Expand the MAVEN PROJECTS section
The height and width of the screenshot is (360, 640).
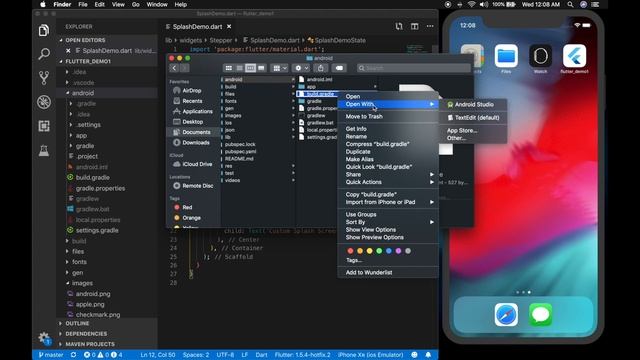(x=90, y=344)
